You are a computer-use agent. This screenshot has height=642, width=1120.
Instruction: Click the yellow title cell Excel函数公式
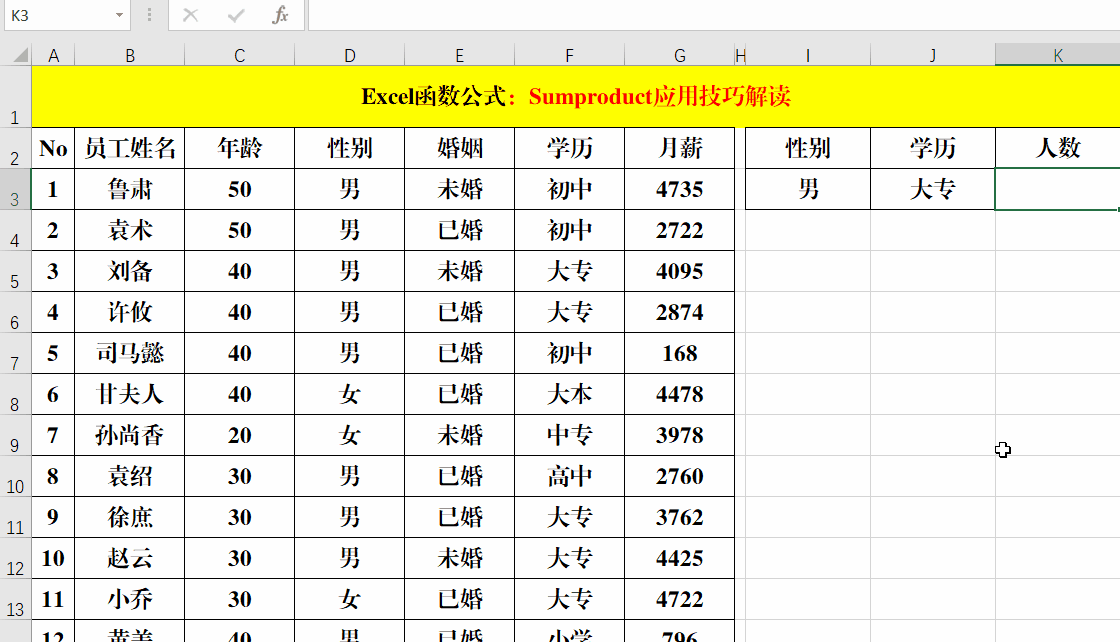[576, 96]
